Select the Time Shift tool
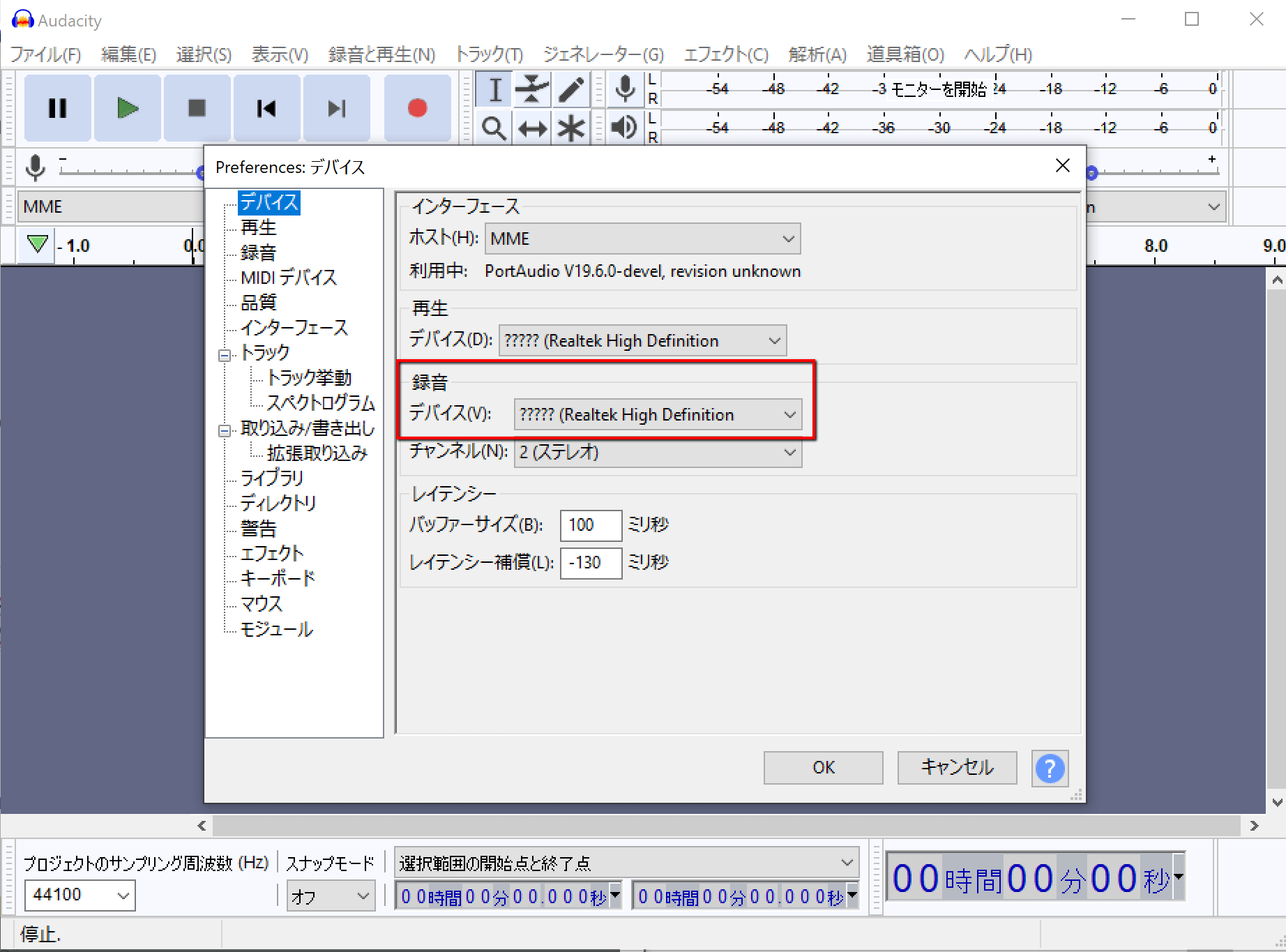Viewport: 1286px width, 952px height. coord(532,128)
